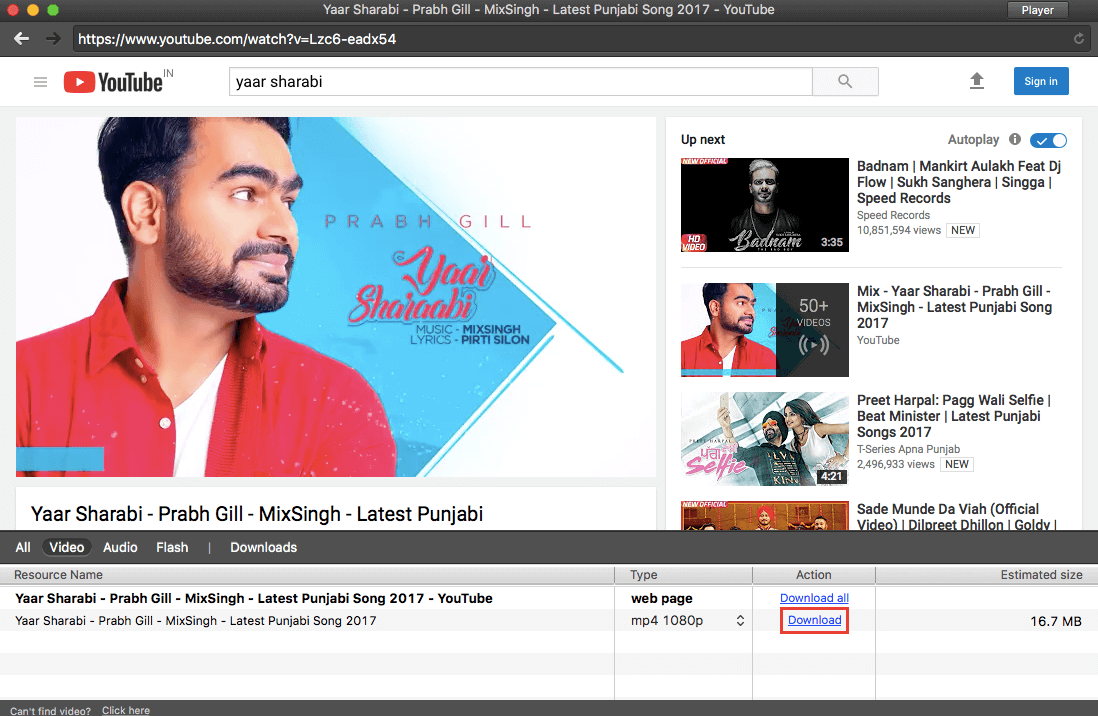
Task: Click the Speed Records channel name
Action: 894,215
